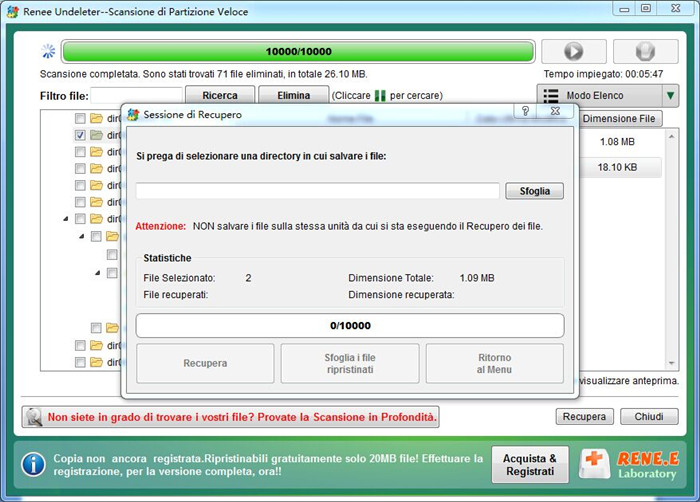Click the Filtro file input field
This screenshot has height=502, width=700.
coord(136,96)
